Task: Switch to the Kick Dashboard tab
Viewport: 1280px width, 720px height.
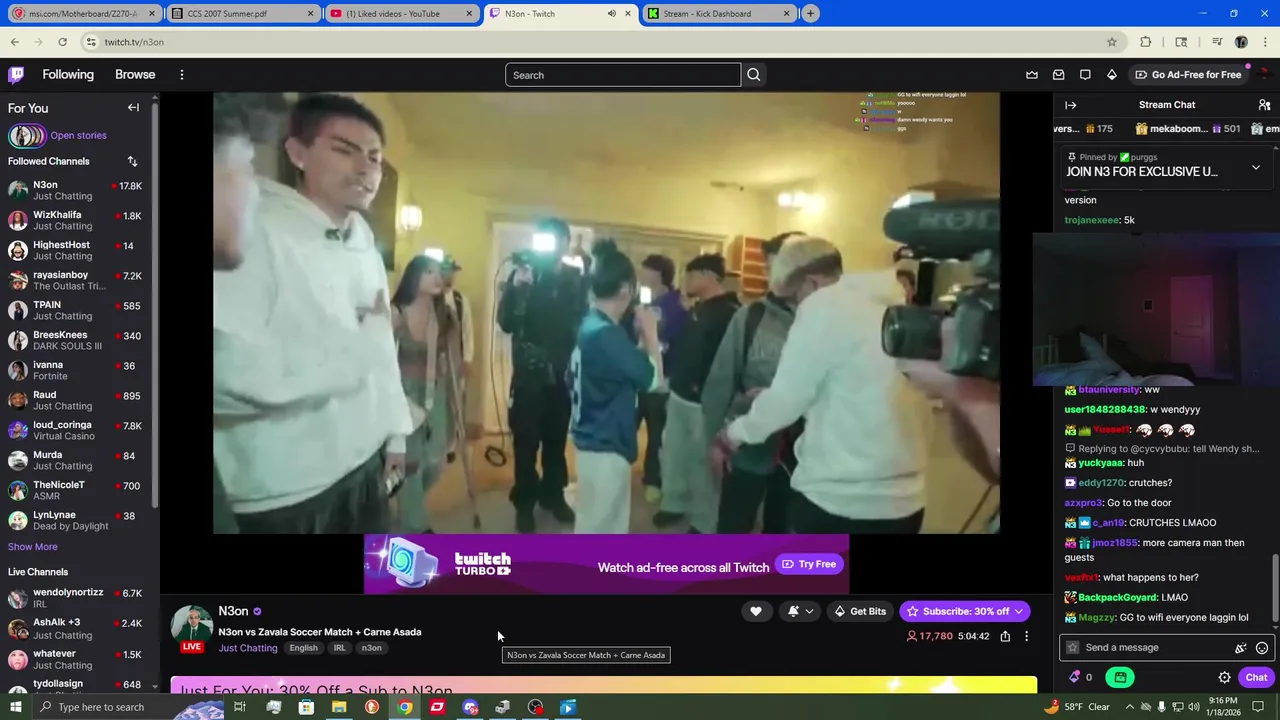Action: click(x=718, y=14)
